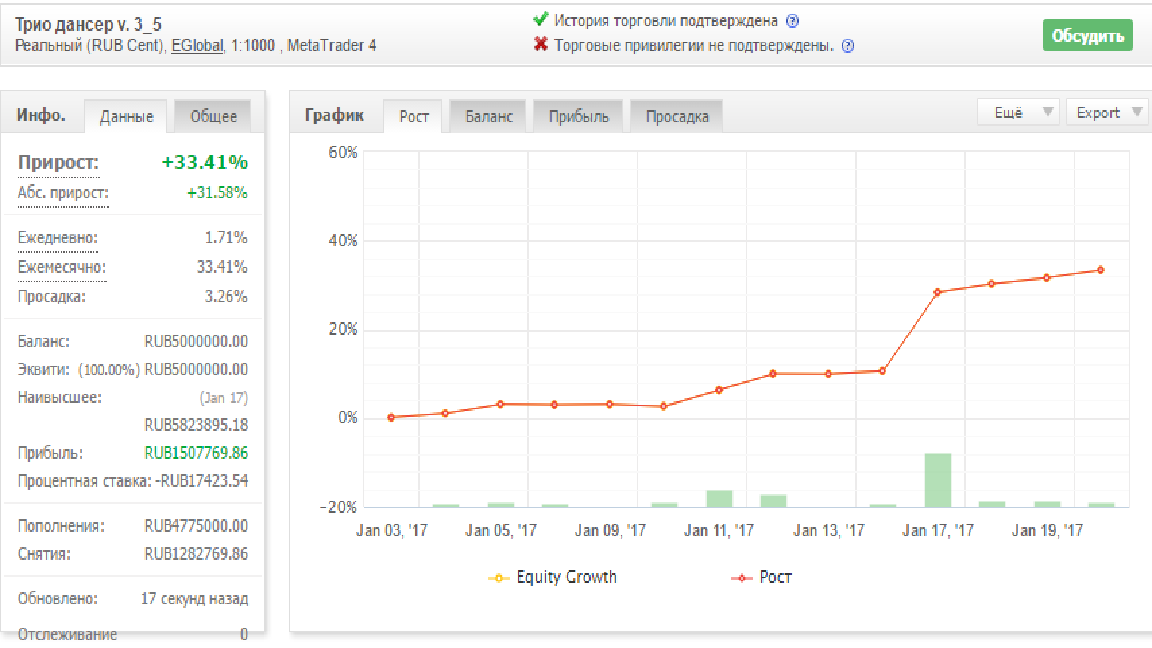The height and width of the screenshot is (648, 1152).
Task: Click the Jan 09, '17 axis label
Action: tap(610, 530)
